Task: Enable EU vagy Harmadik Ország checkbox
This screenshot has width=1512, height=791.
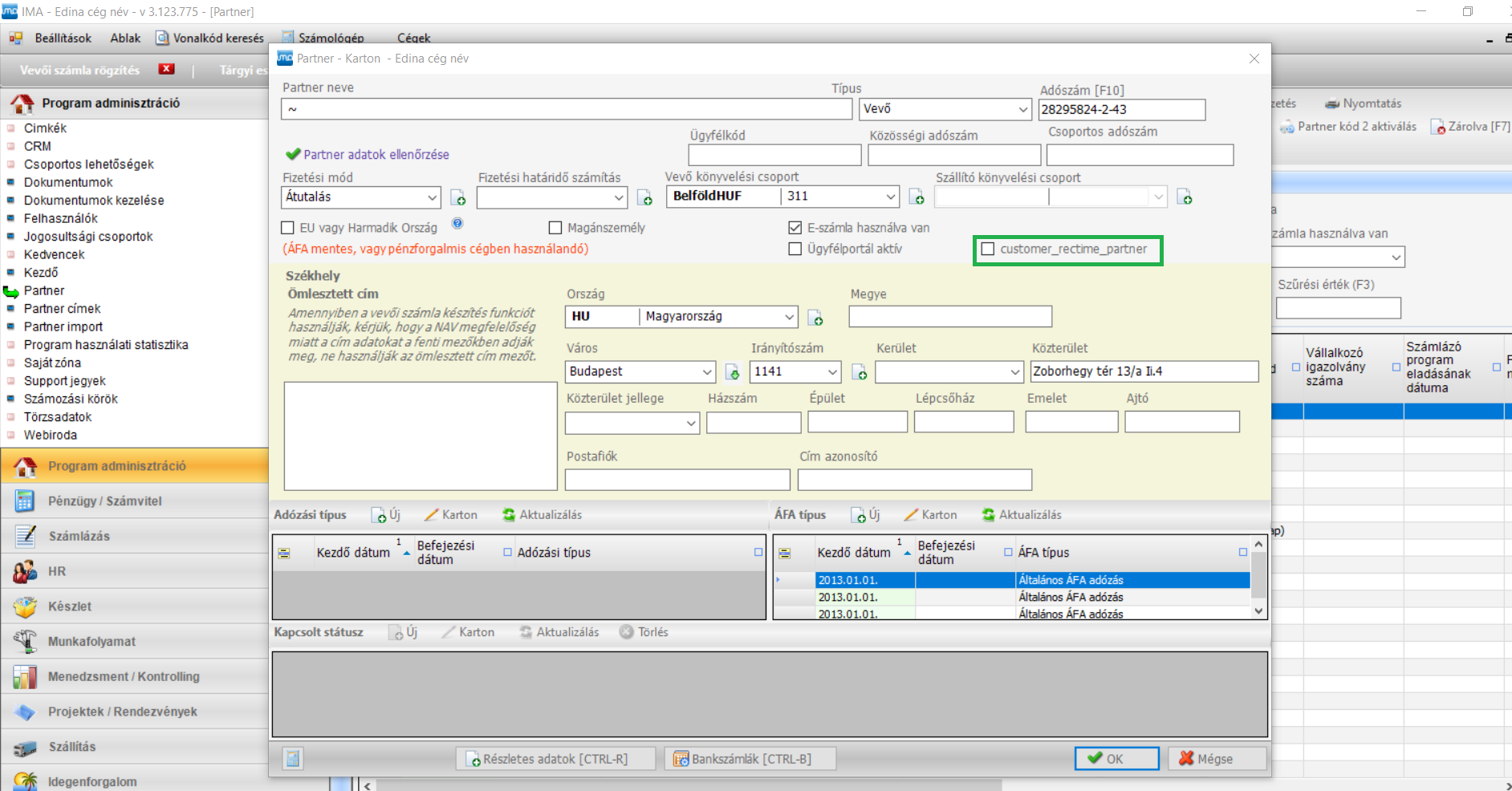Action: click(287, 228)
